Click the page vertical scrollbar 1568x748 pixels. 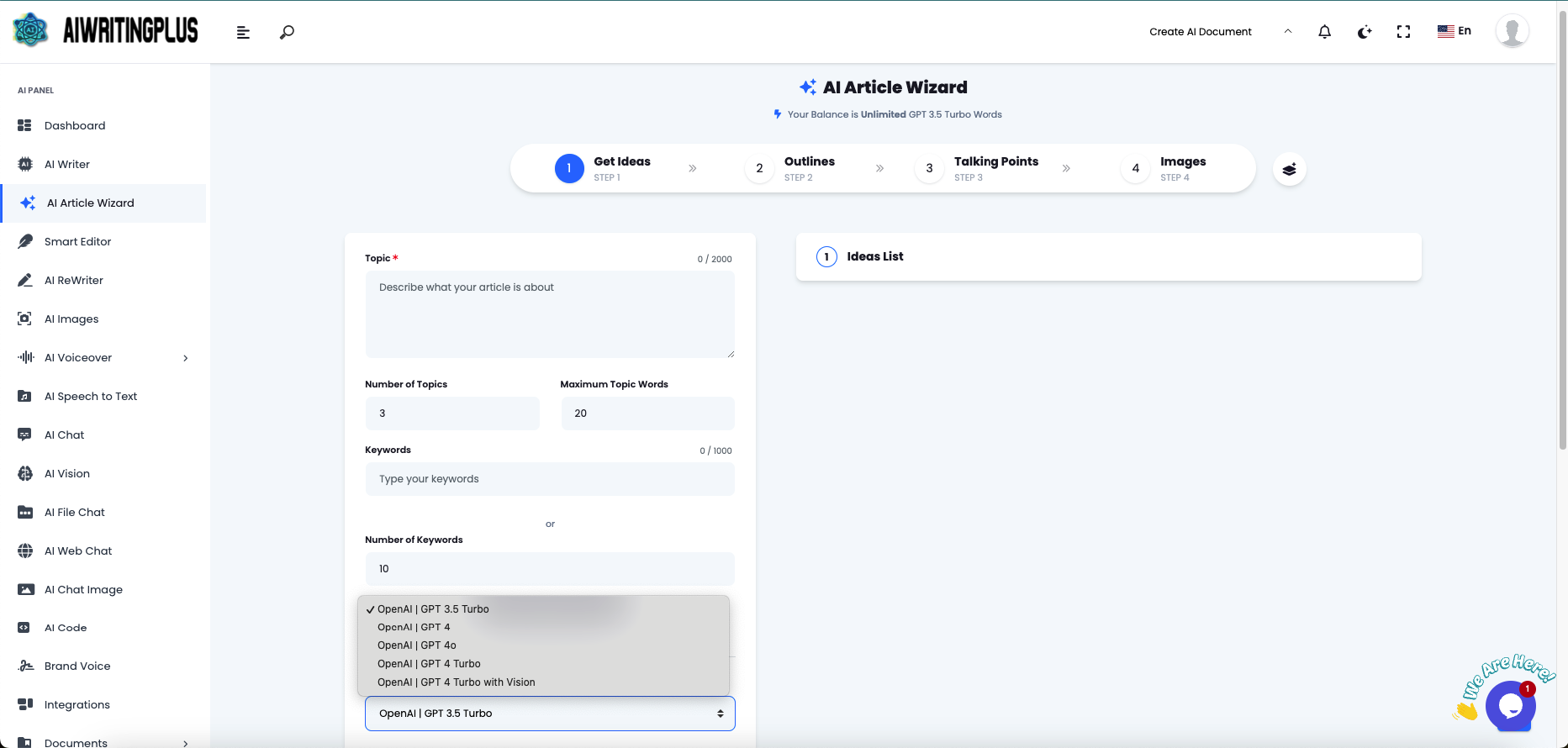(x=1562, y=227)
